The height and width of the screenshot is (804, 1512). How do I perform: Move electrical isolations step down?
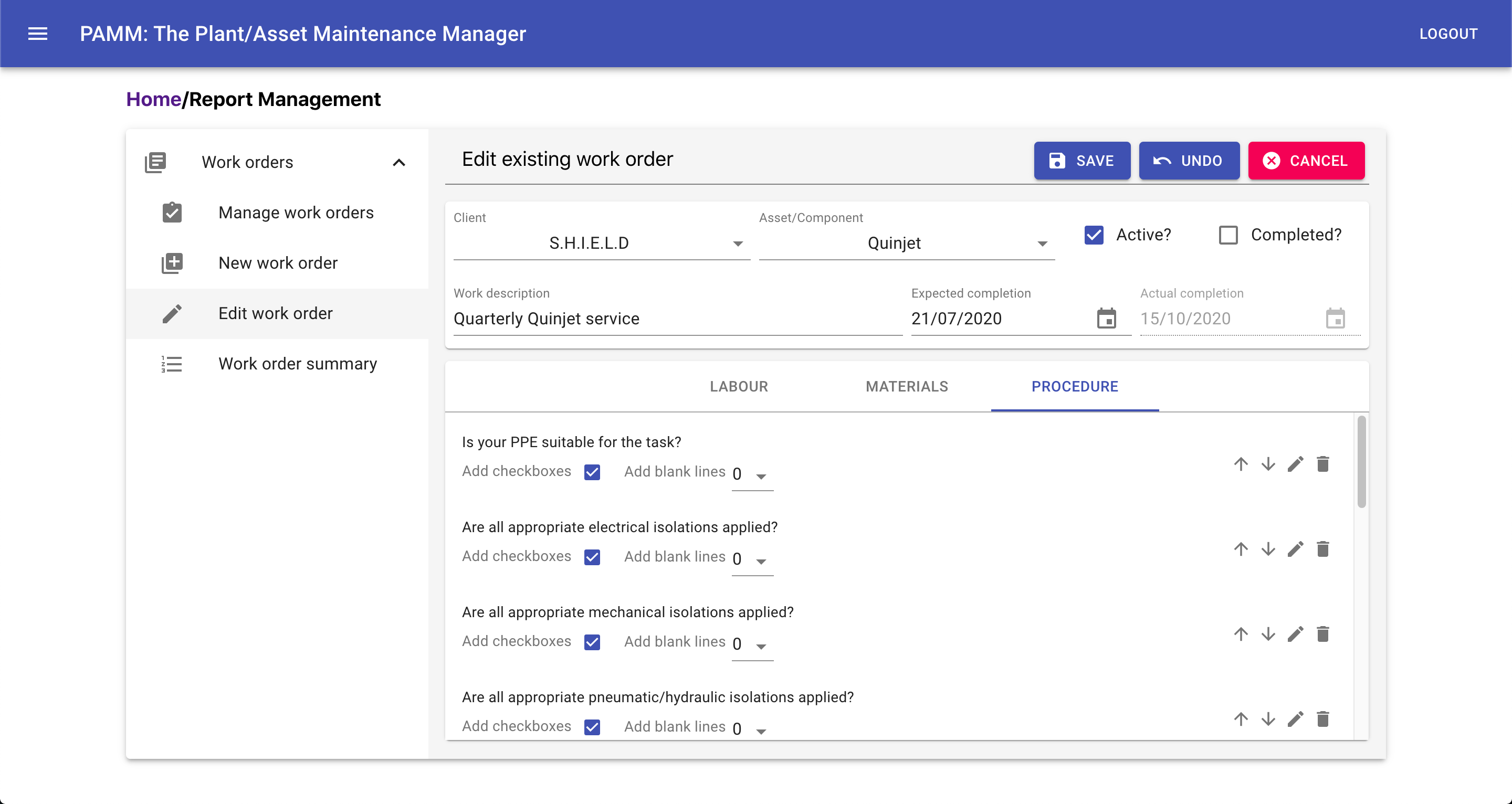click(1268, 549)
